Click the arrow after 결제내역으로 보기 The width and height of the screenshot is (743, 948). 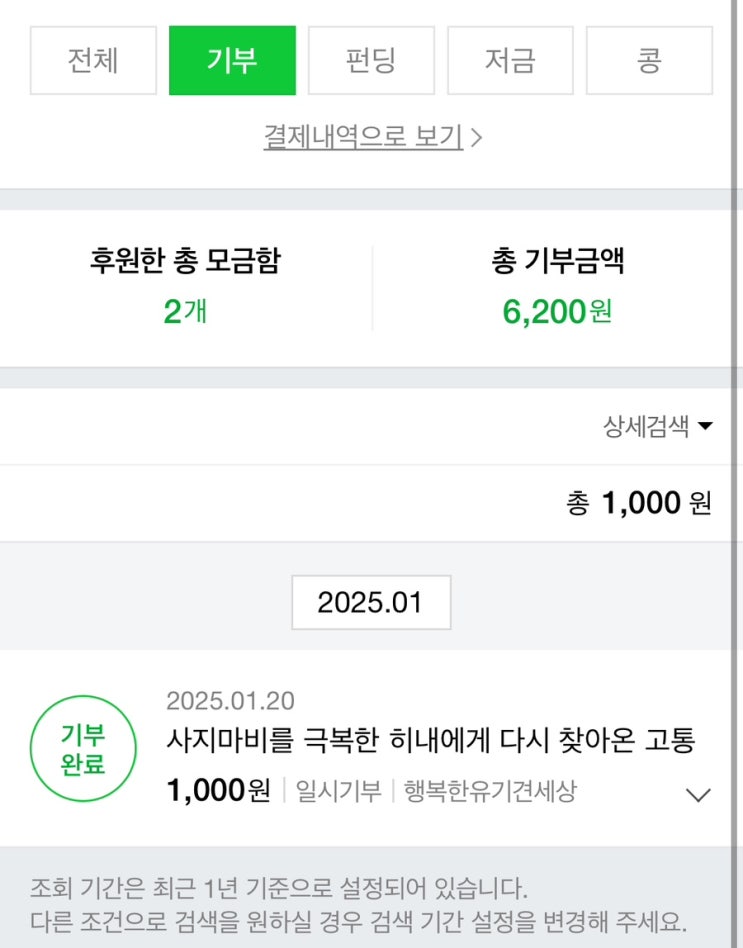(476, 138)
